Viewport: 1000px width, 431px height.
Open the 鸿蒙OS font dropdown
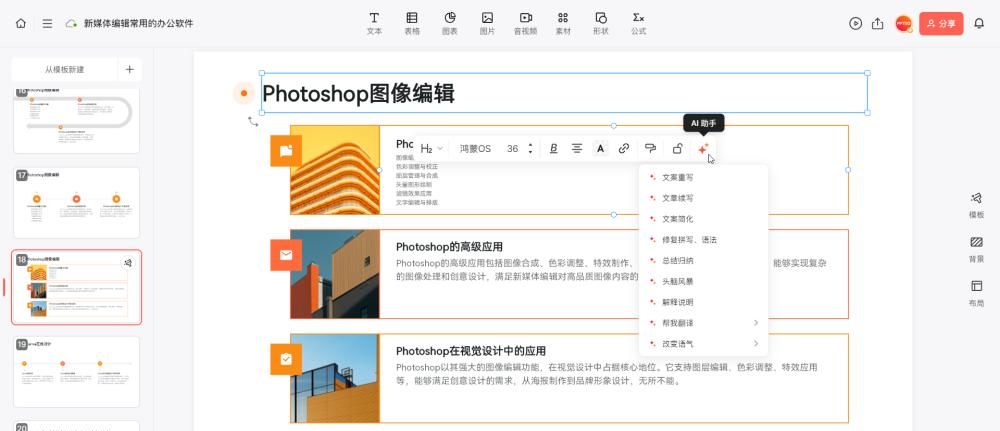[475, 149]
